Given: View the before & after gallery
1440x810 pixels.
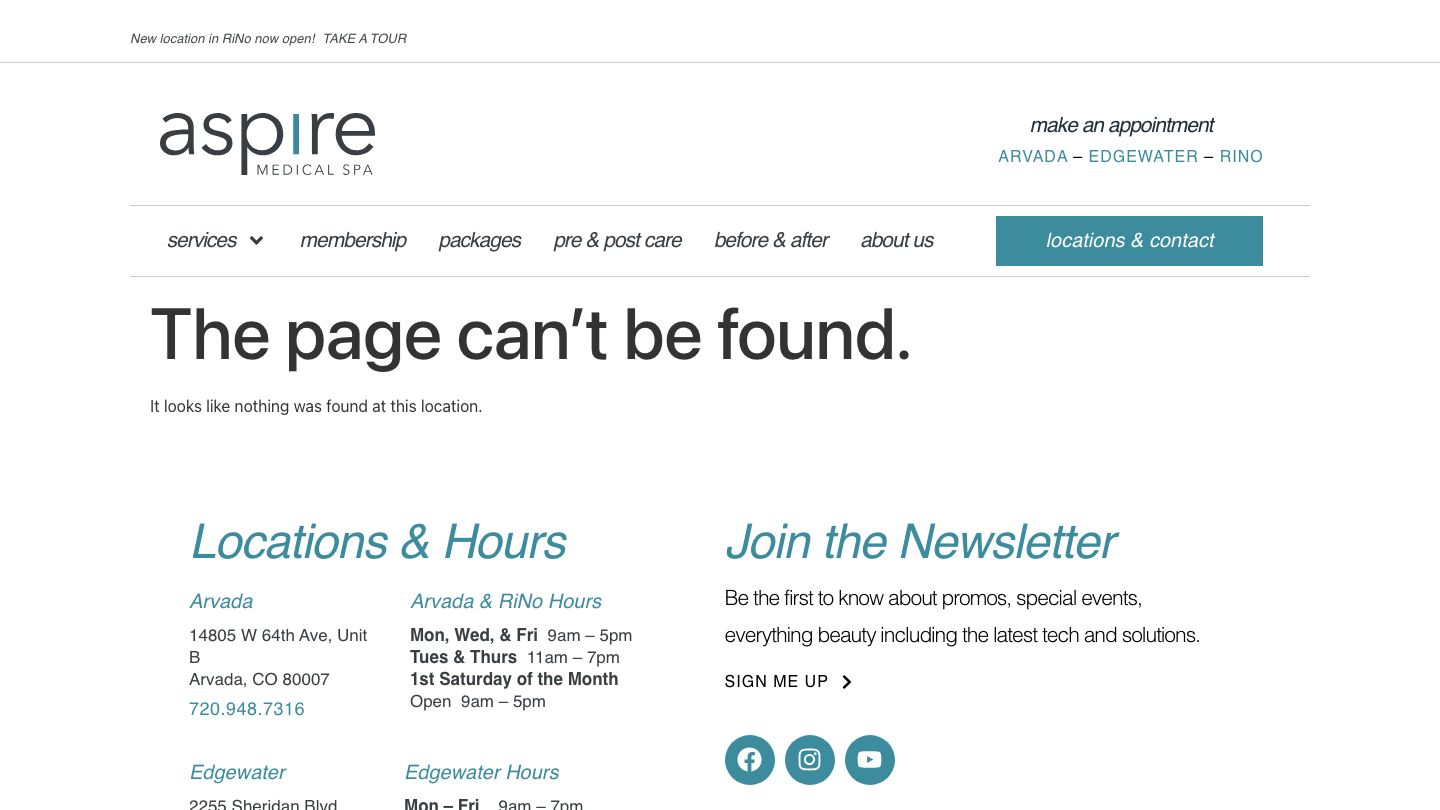Looking at the screenshot, I should pyautogui.click(x=771, y=240).
